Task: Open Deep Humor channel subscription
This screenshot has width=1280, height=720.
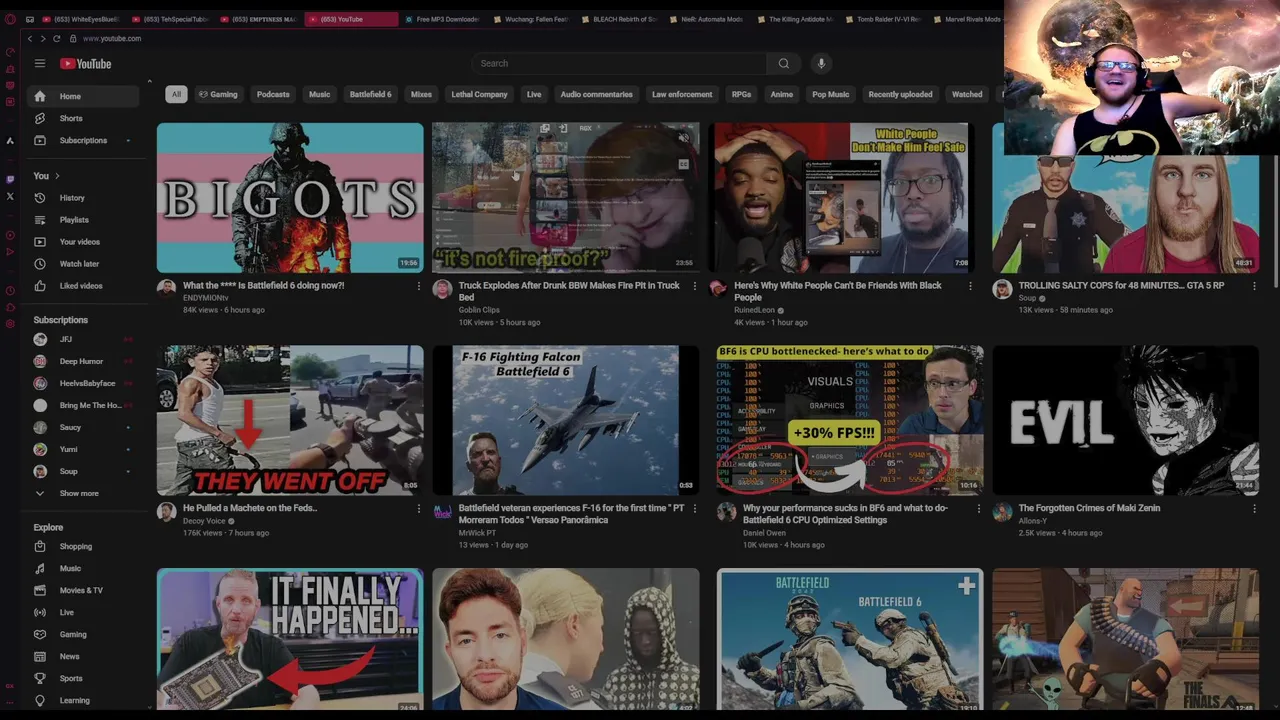Action: [85, 361]
